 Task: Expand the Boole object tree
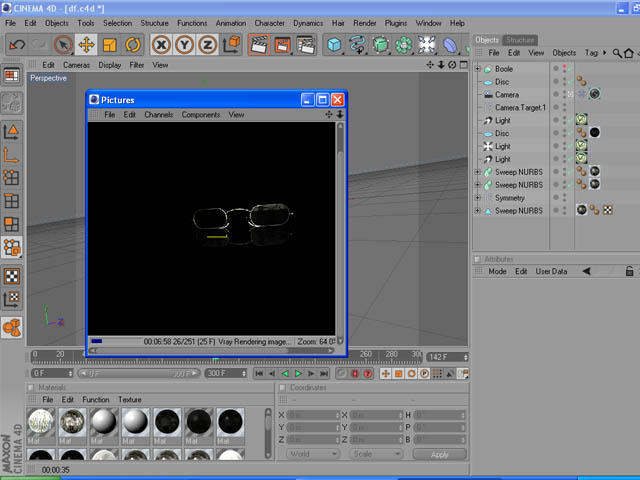[477, 69]
